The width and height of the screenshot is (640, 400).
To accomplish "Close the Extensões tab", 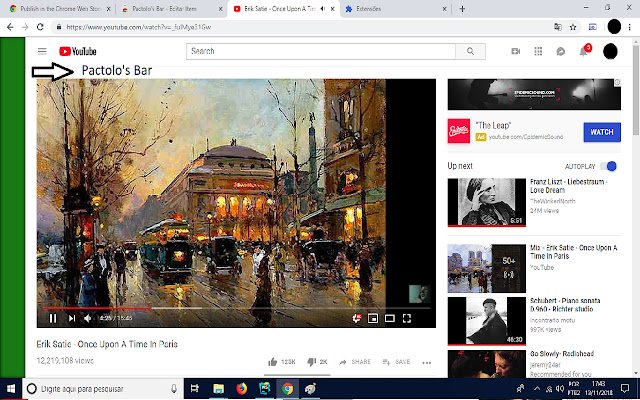I will (x=444, y=9).
